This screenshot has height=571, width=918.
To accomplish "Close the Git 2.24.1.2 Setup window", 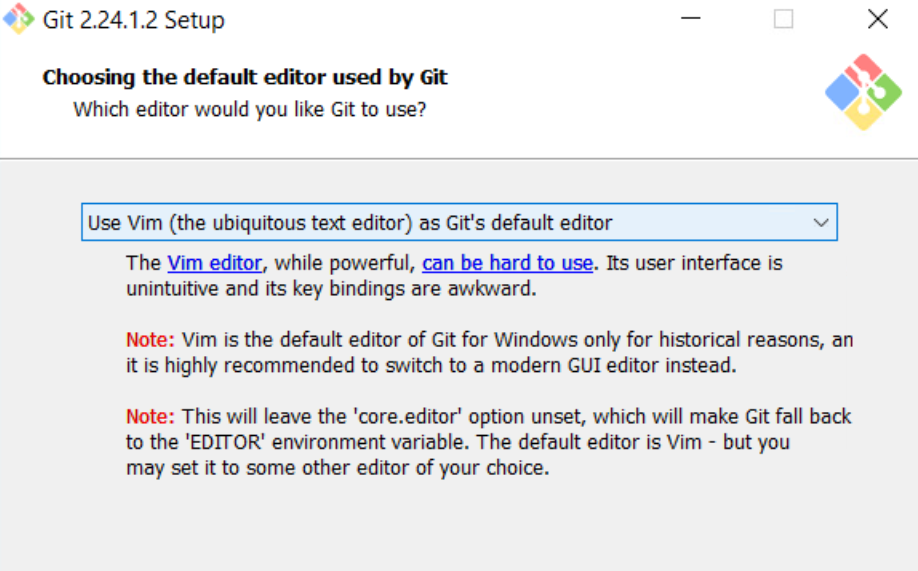I will (877, 19).
